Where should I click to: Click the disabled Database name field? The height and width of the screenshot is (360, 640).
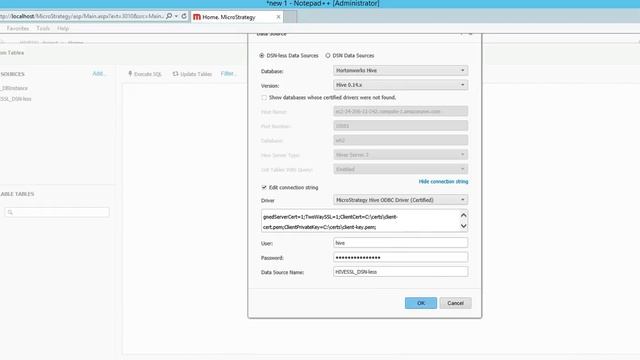(x=400, y=140)
